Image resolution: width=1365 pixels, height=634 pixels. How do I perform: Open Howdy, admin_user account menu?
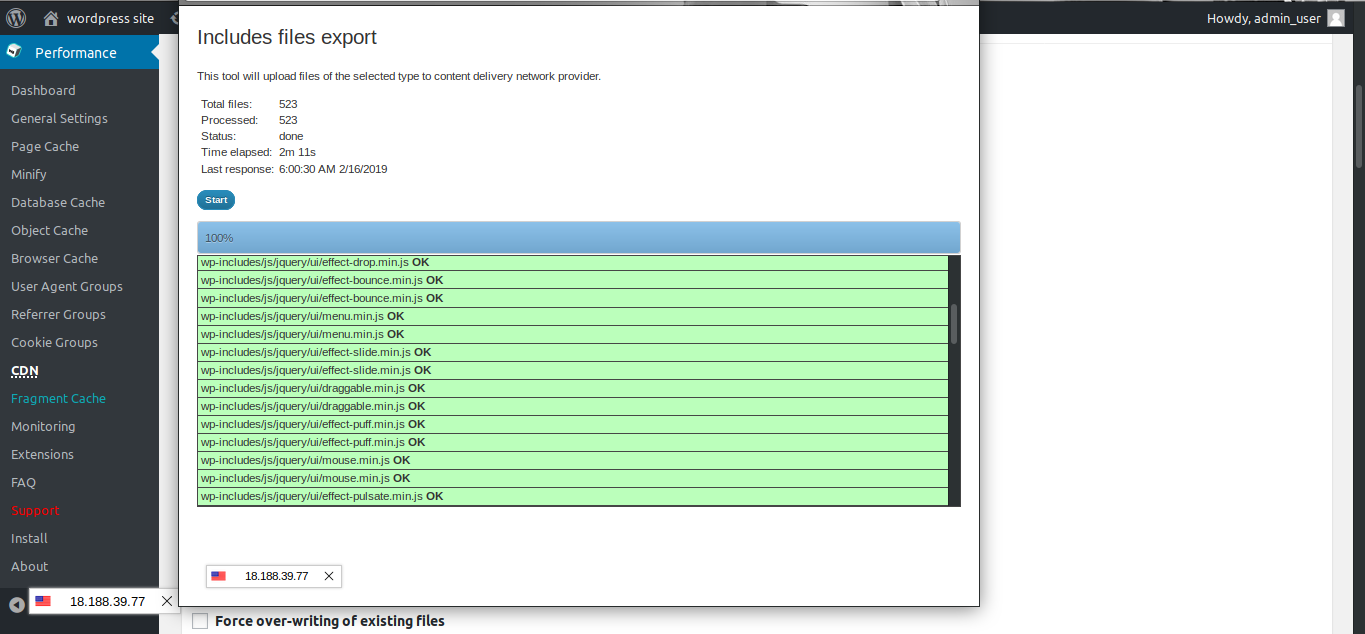(1263, 18)
